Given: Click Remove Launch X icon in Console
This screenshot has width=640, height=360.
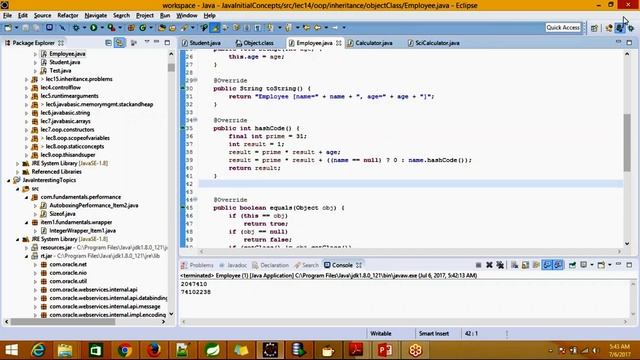Looking at the screenshot, I should 489,265.
